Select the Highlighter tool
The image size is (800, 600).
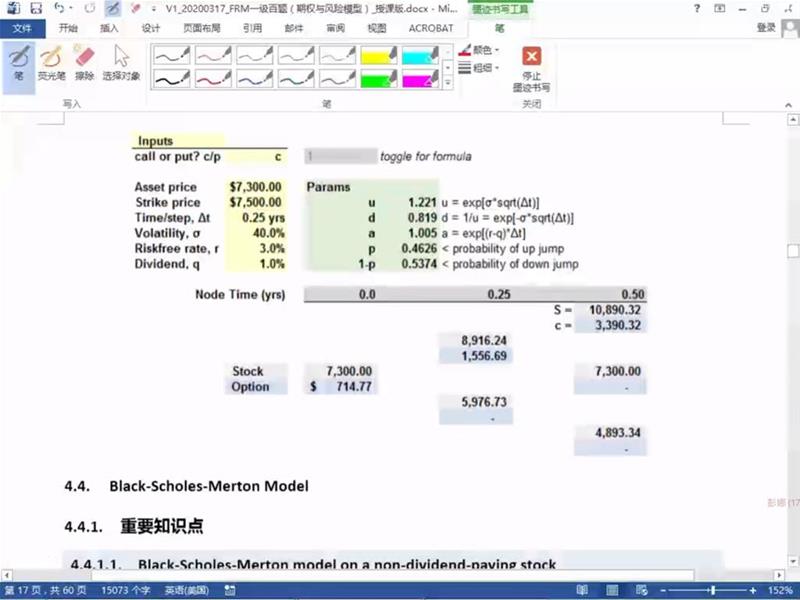51,62
